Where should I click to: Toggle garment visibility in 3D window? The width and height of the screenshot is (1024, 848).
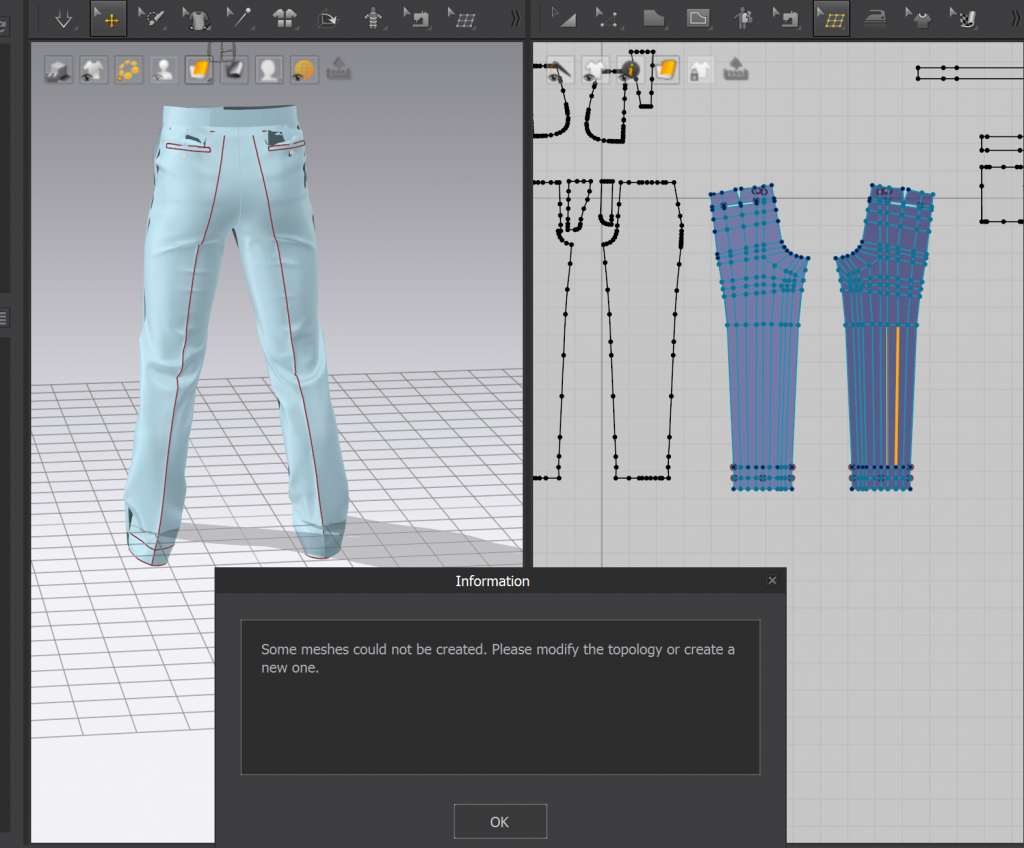tap(94, 70)
